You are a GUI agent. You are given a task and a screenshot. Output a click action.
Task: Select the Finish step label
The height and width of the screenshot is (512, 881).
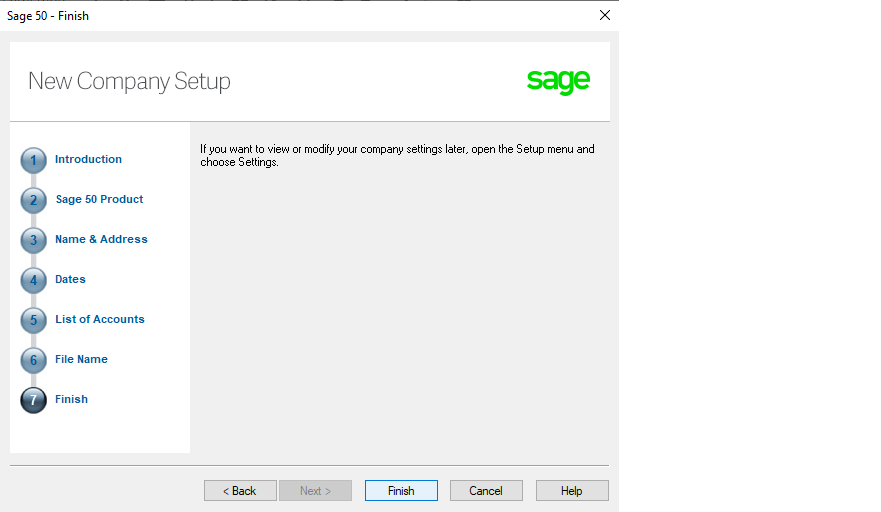tap(71, 399)
